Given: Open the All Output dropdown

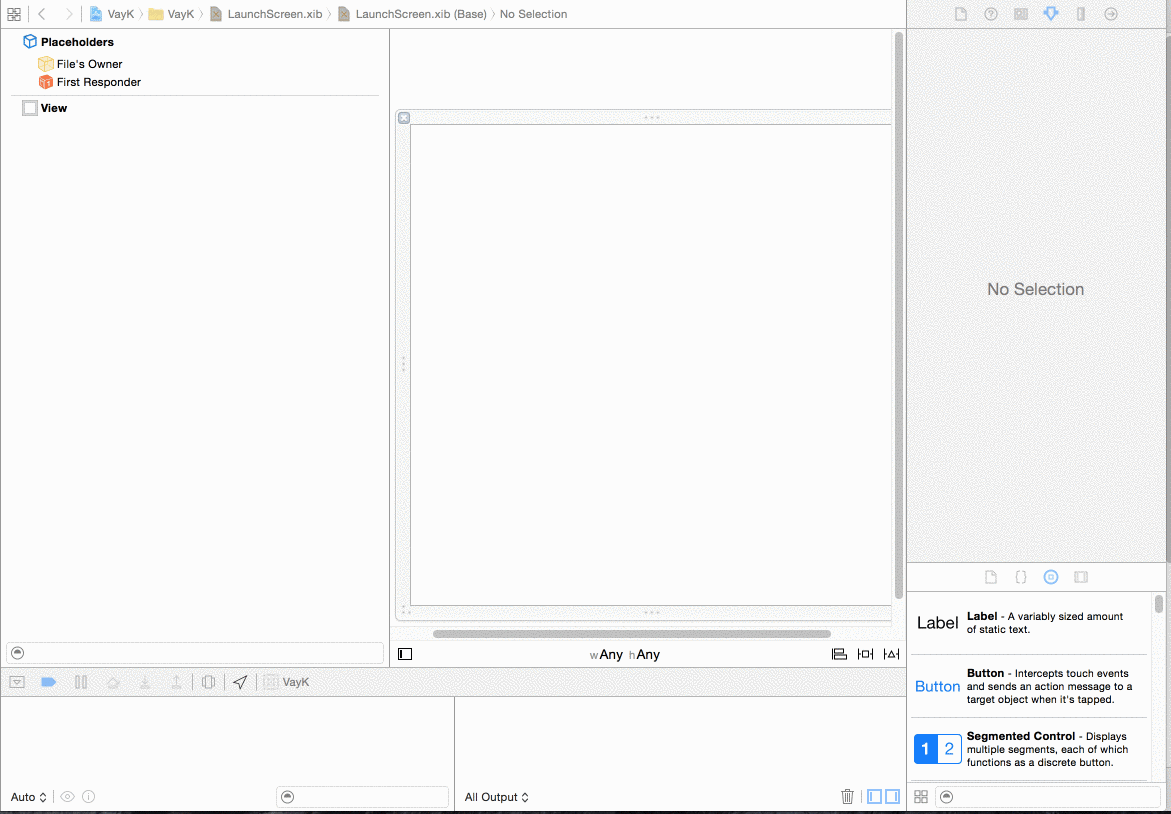Looking at the screenshot, I should [497, 797].
